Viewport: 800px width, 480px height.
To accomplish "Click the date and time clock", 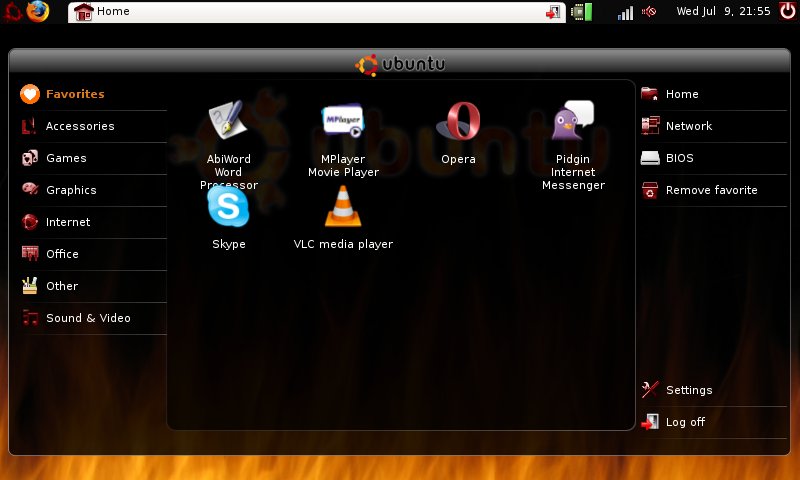I will (x=723, y=12).
